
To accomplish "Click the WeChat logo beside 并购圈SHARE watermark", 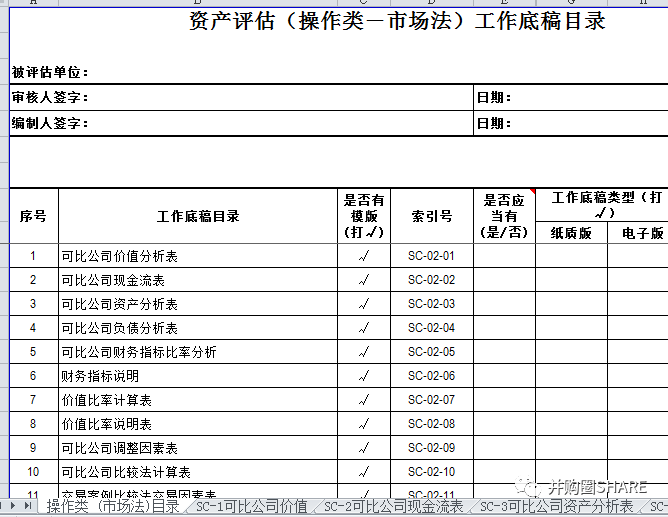I will tap(526, 487).
